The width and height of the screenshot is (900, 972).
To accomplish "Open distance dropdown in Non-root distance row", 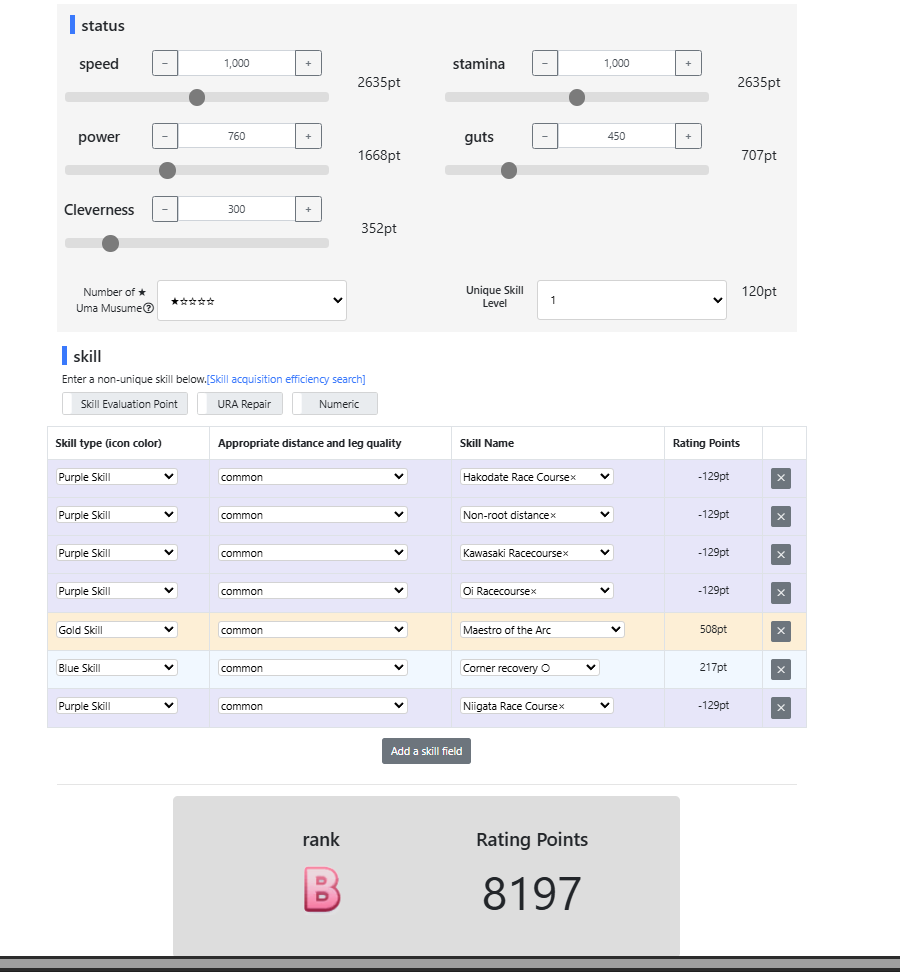I will 312,515.
